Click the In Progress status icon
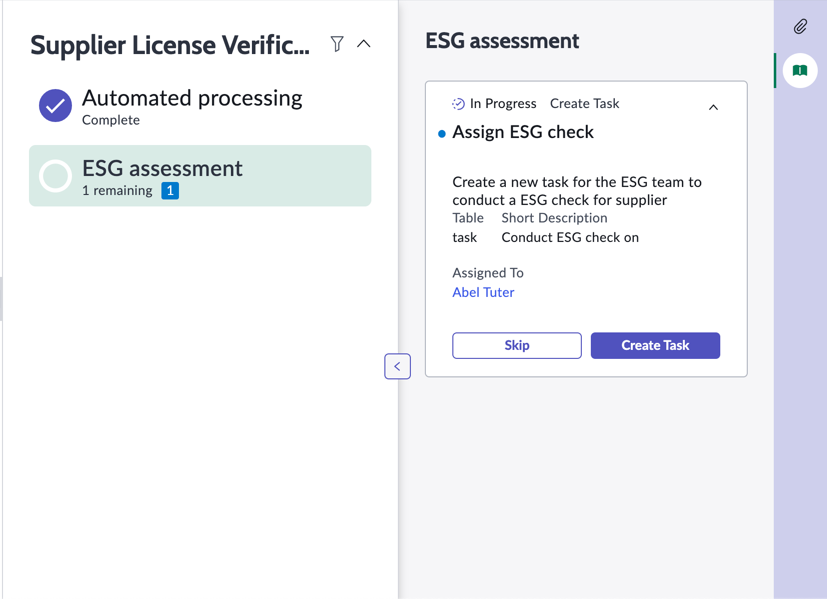 458,104
